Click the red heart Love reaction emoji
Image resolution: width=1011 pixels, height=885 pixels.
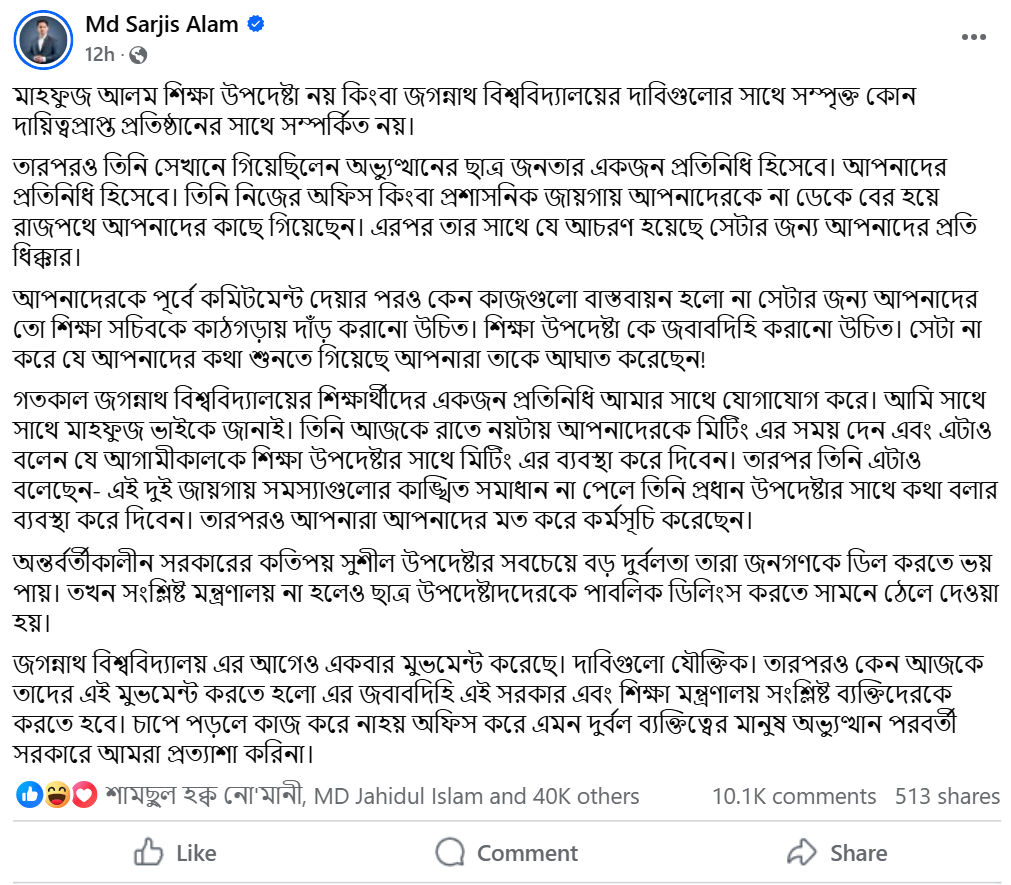84,796
